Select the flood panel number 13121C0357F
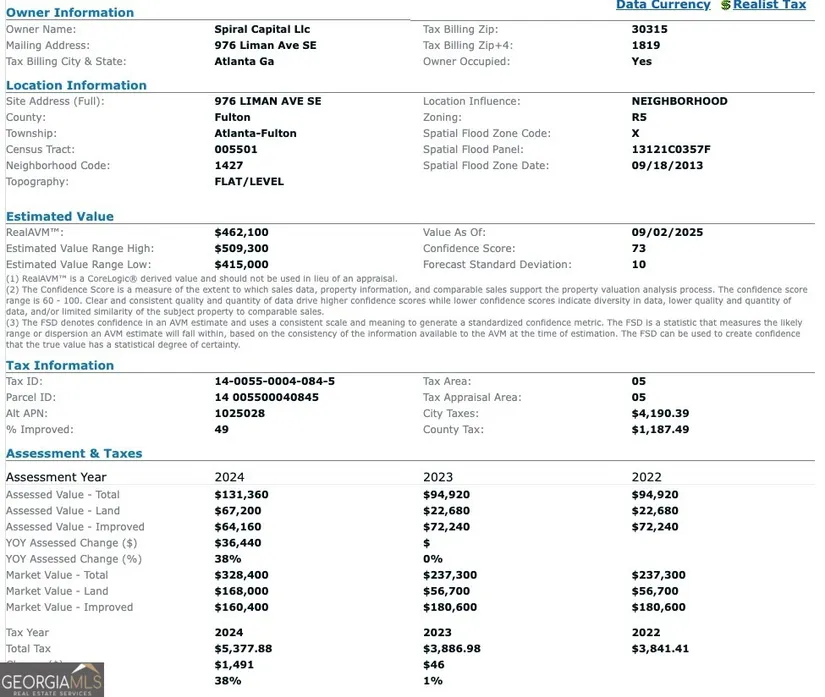The image size is (825, 697). click(x=671, y=150)
